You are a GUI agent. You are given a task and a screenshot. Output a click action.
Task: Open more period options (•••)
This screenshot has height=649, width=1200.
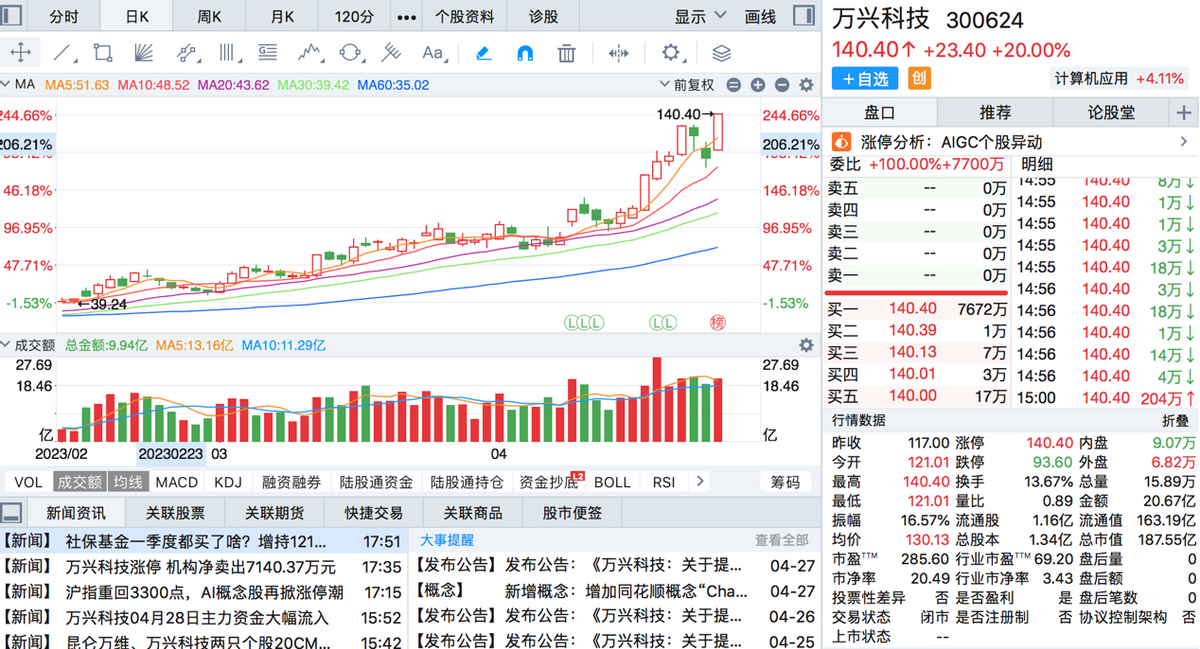[406, 17]
